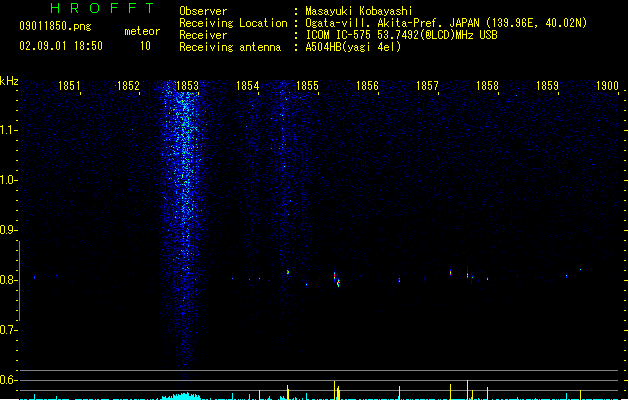Click the 1.1 kHz frequency label
This screenshot has width=629, height=400.
8,130
